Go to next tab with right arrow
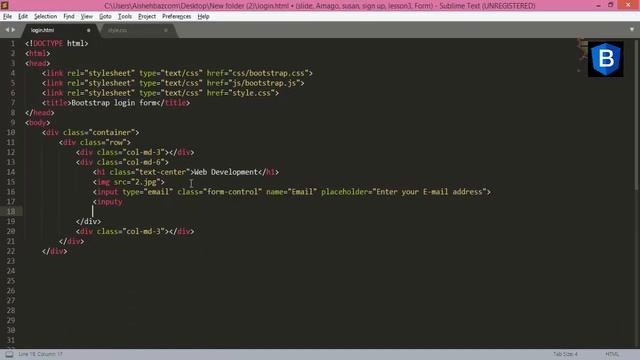 pyautogui.click(x=13, y=30)
